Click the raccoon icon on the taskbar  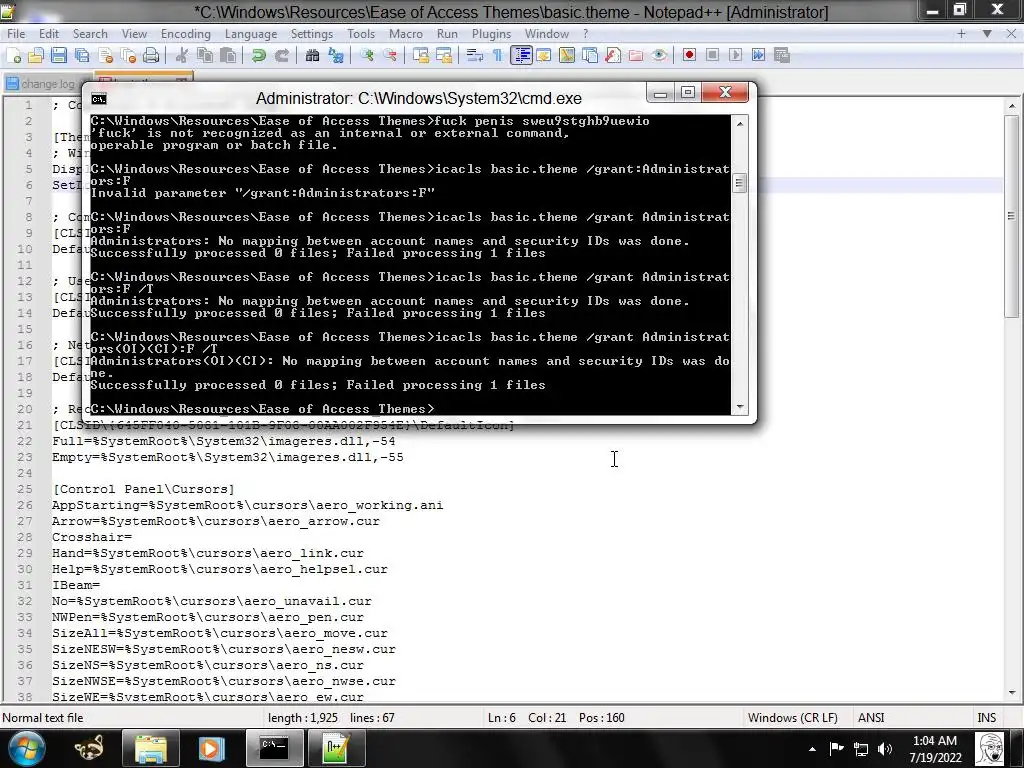89,748
